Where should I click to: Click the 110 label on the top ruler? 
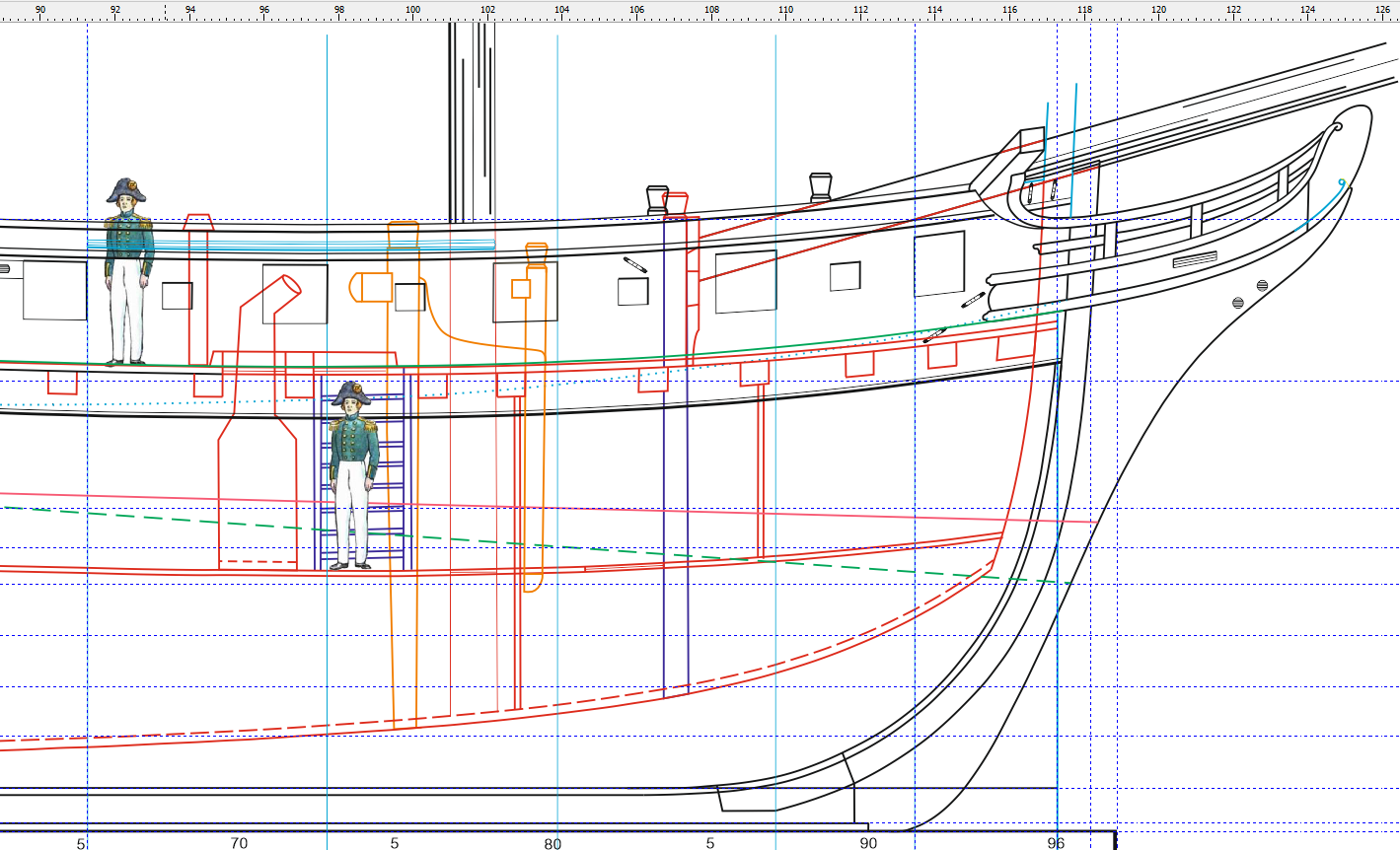coord(785,10)
